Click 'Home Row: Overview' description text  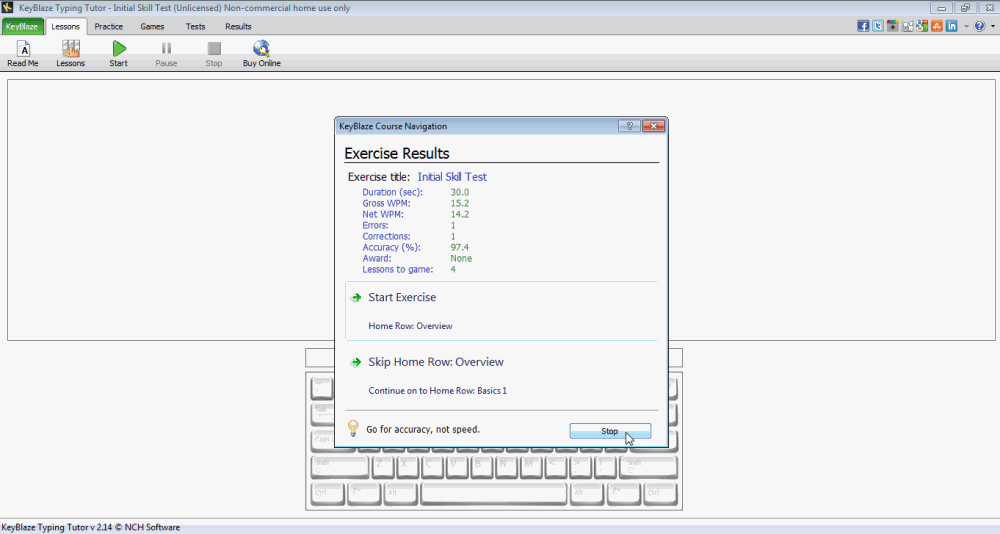point(410,326)
